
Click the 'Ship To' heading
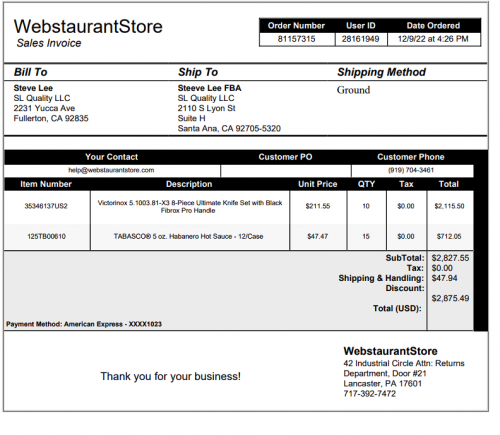(x=198, y=72)
